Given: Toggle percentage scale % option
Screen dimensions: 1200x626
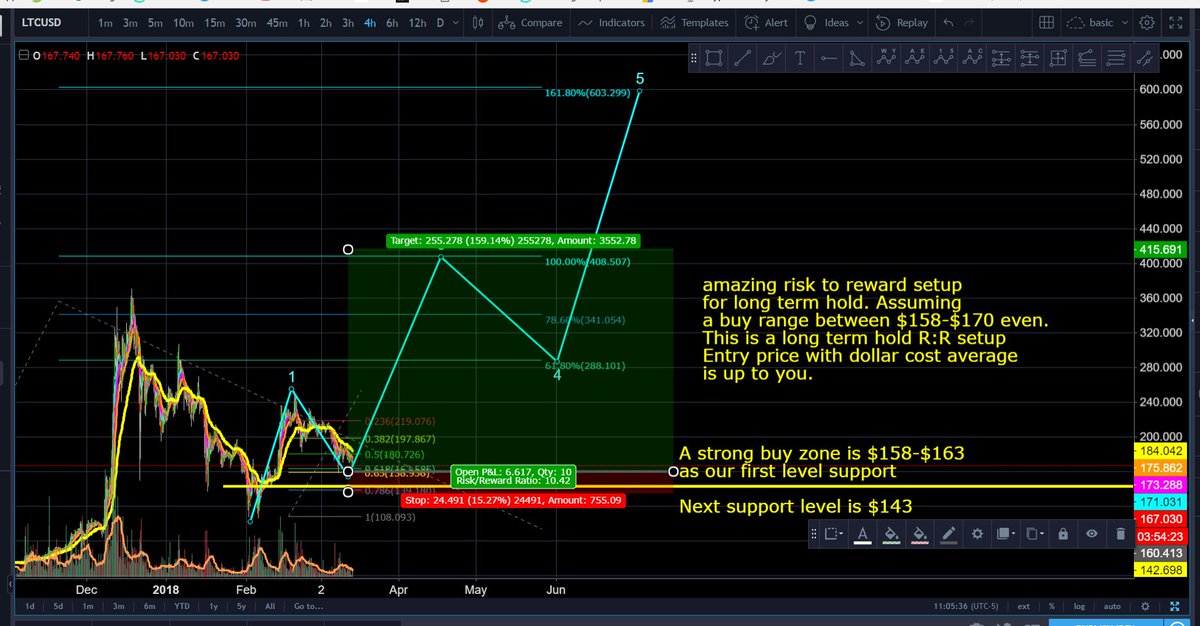Looking at the screenshot, I should pos(1051,606).
